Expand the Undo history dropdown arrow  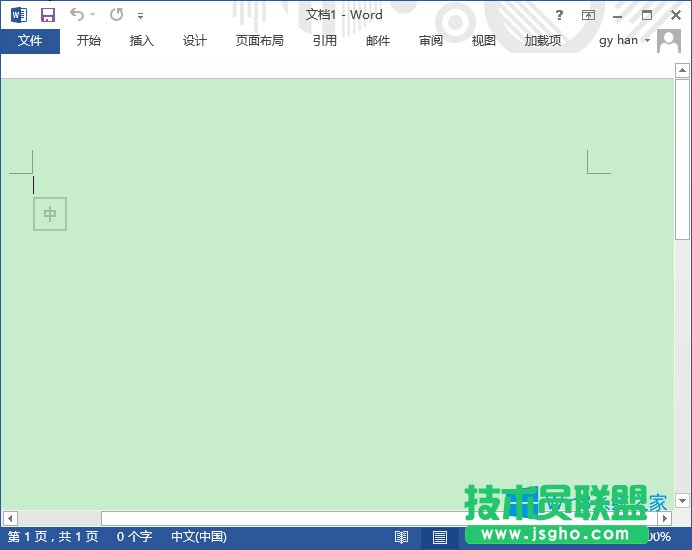point(93,16)
